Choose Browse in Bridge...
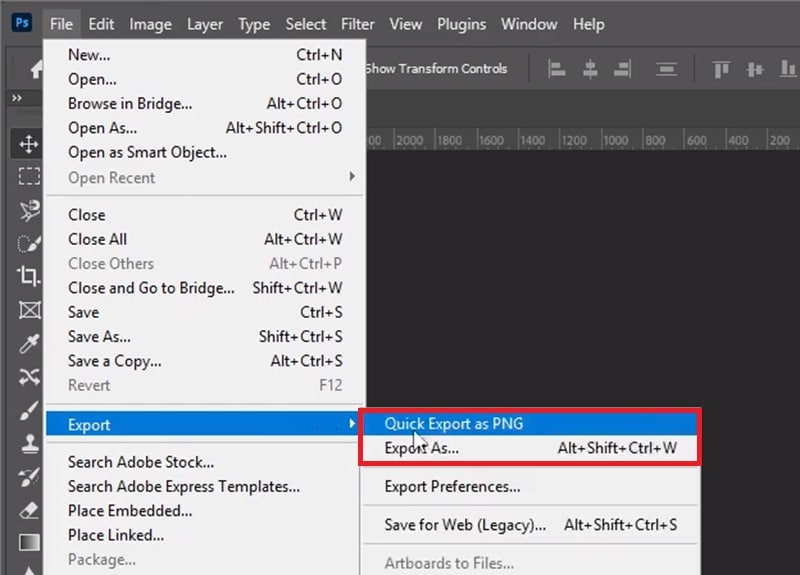Screen dimensions: 800x575 click(x=205, y=104)
